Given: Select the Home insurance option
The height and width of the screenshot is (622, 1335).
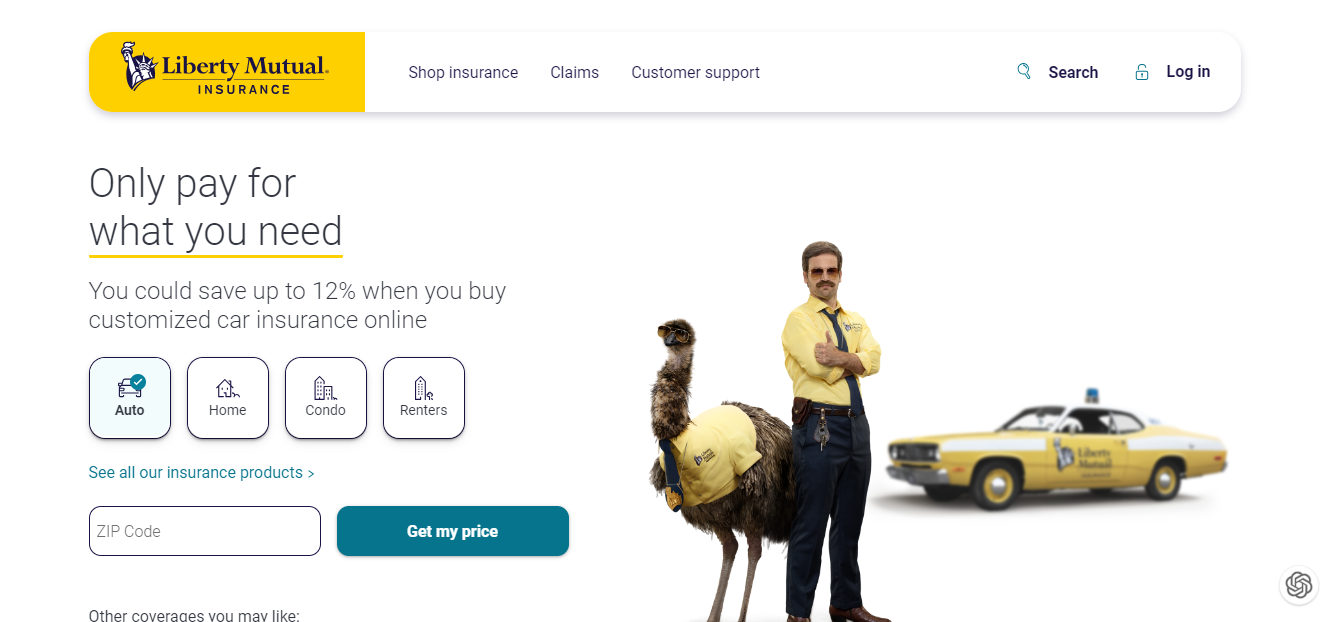Looking at the screenshot, I should (x=228, y=398).
